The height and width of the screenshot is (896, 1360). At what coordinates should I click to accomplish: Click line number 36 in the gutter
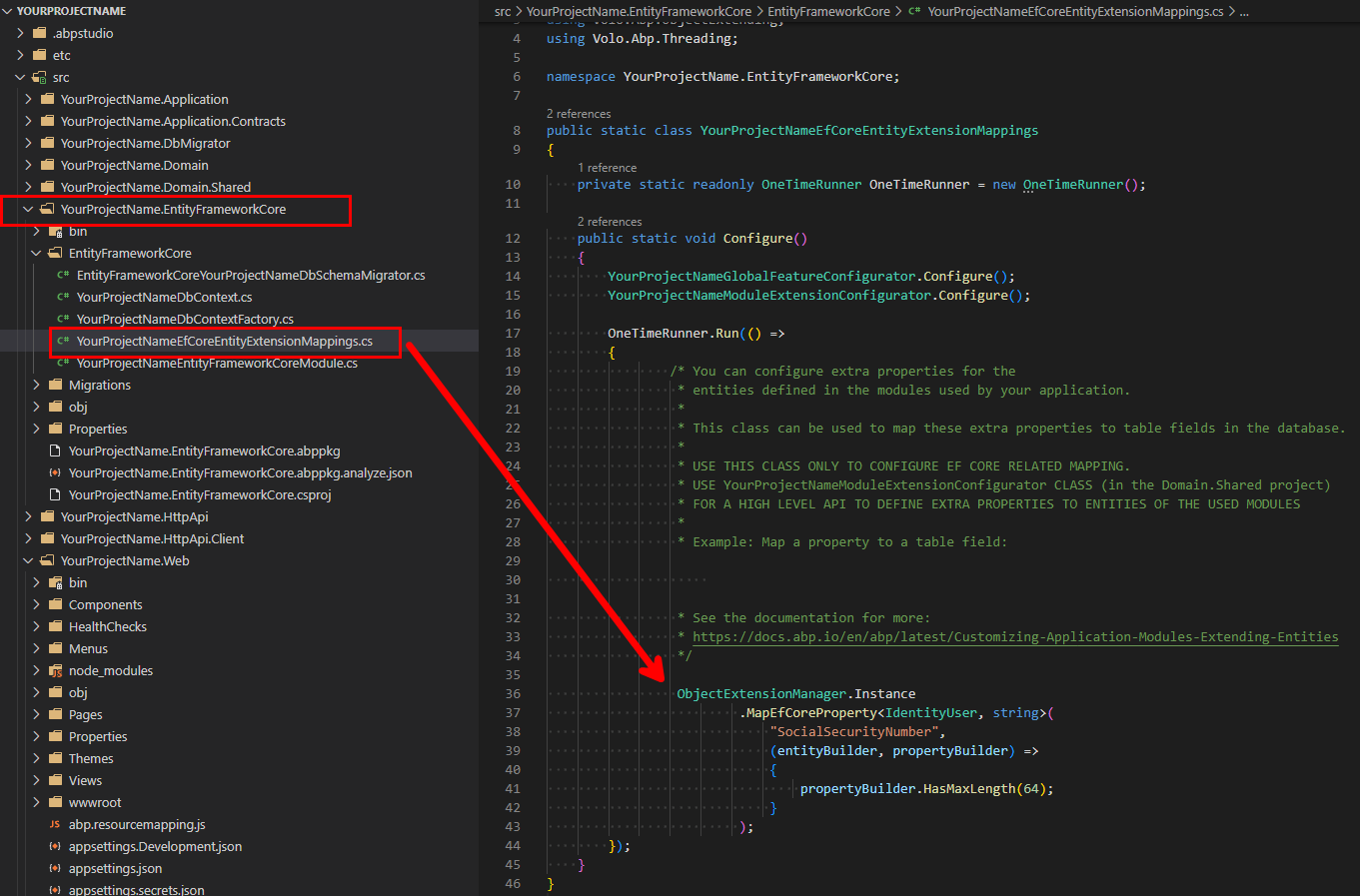[x=513, y=694]
